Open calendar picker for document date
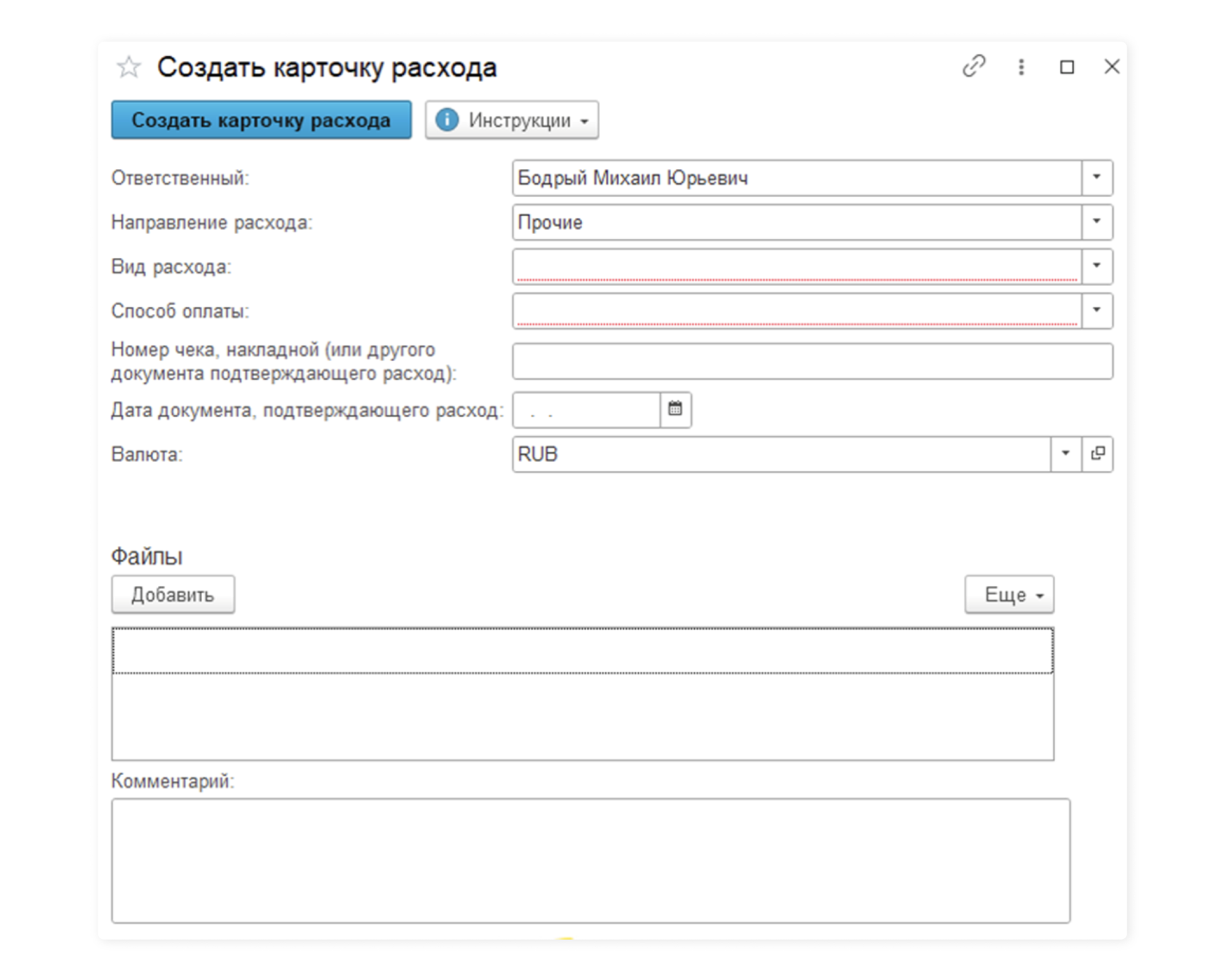The height and width of the screenshot is (980, 1225). click(x=675, y=409)
